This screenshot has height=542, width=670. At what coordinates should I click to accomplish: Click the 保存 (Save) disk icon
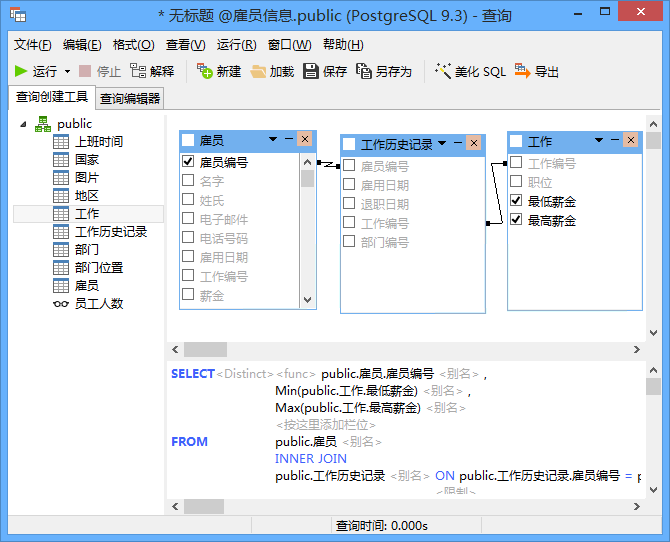[x=311, y=71]
